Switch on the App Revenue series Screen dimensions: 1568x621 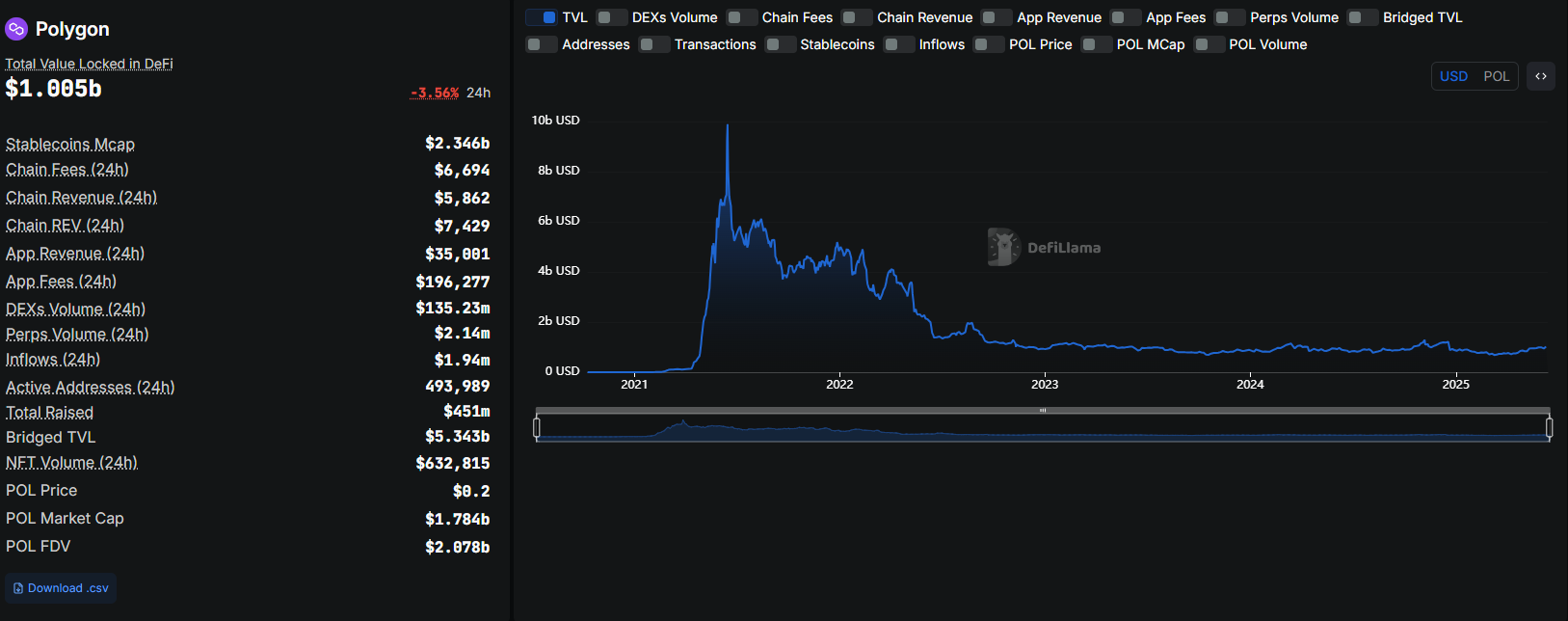[x=997, y=17]
